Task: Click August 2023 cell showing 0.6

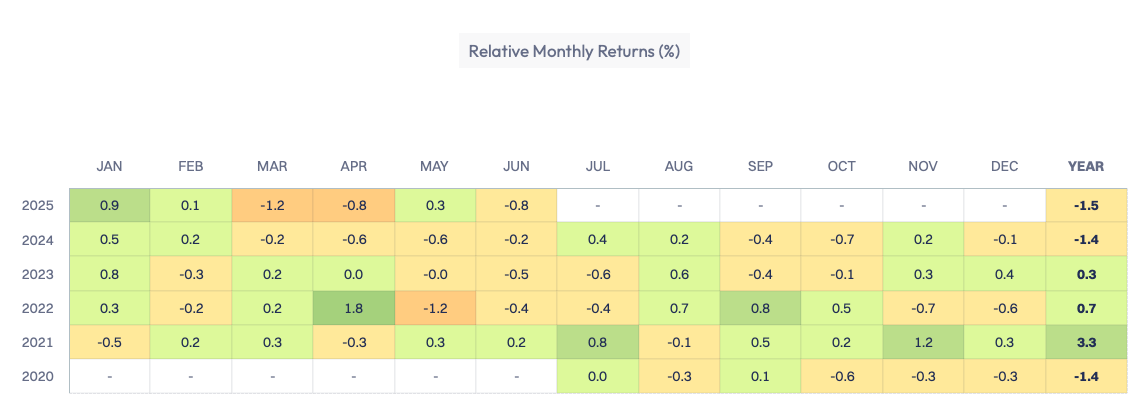Action: pos(679,274)
